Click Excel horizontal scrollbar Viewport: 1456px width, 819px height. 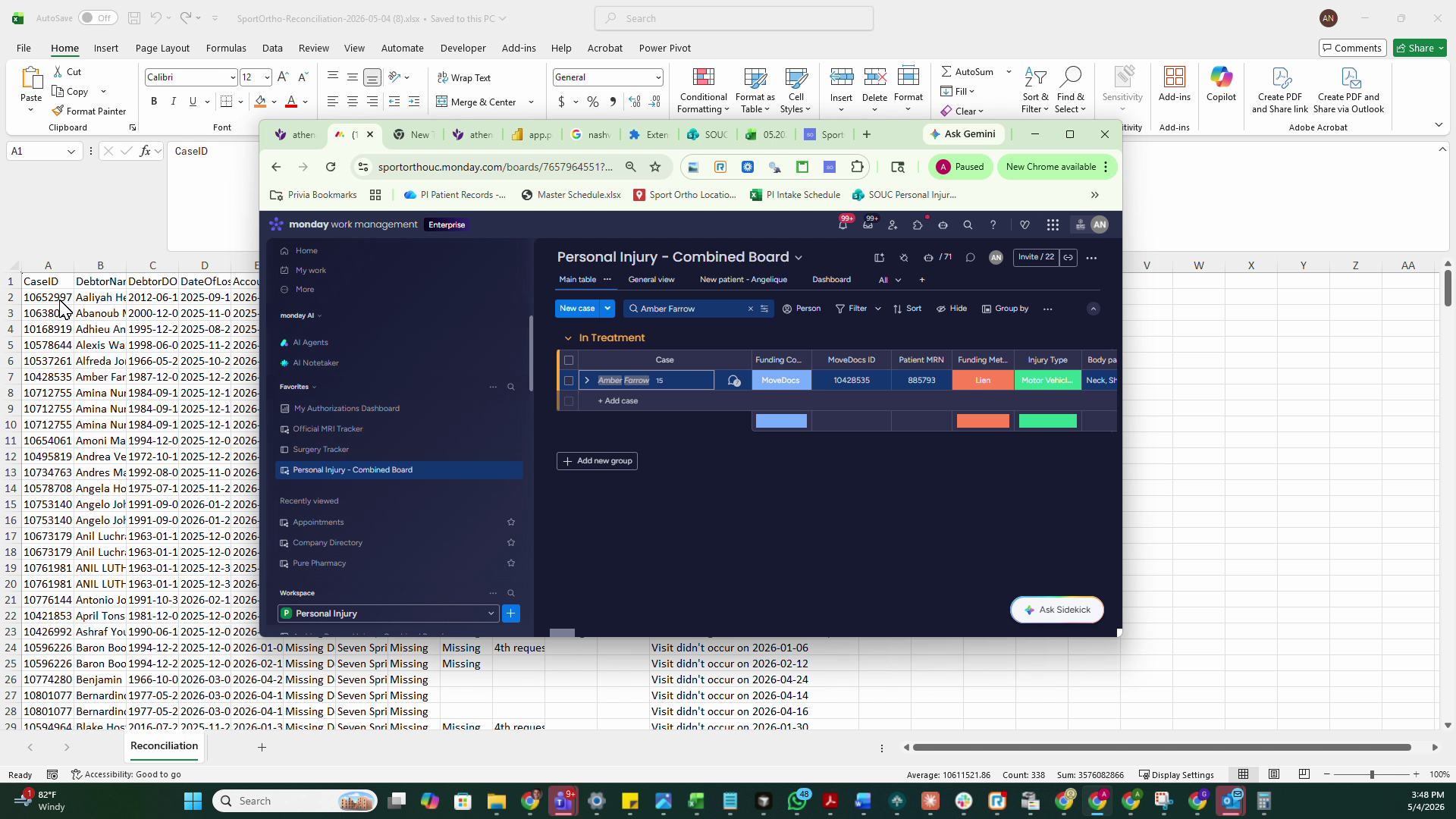click(1162, 748)
